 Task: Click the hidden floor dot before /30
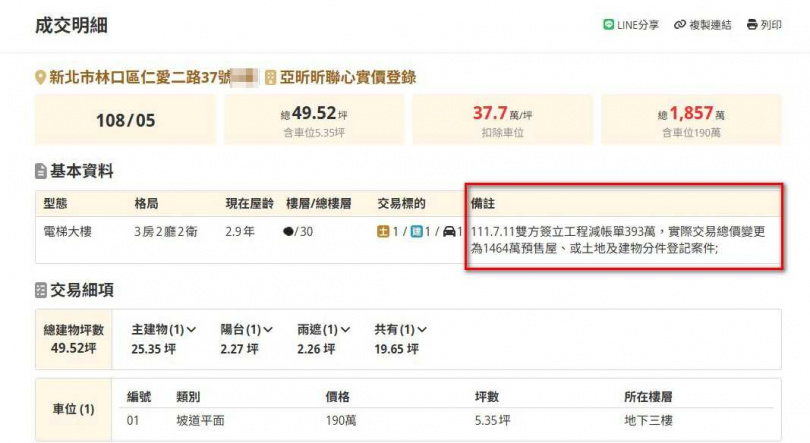288,232
